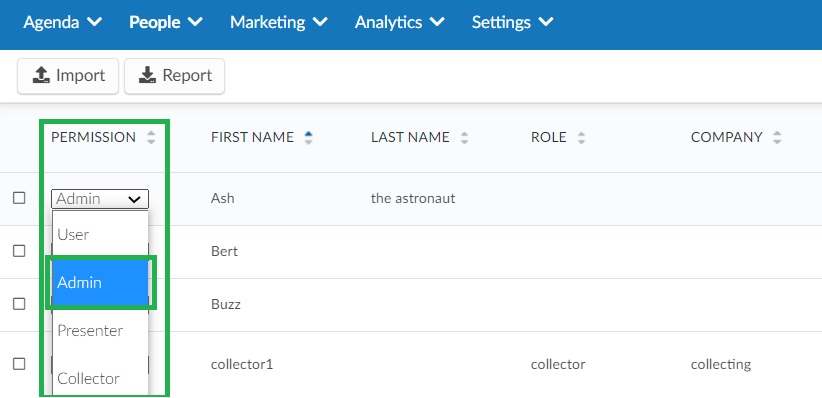Tick the checkbox for Buzz's row
Image resolution: width=822 pixels, height=398 pixels.
(19, 304)
